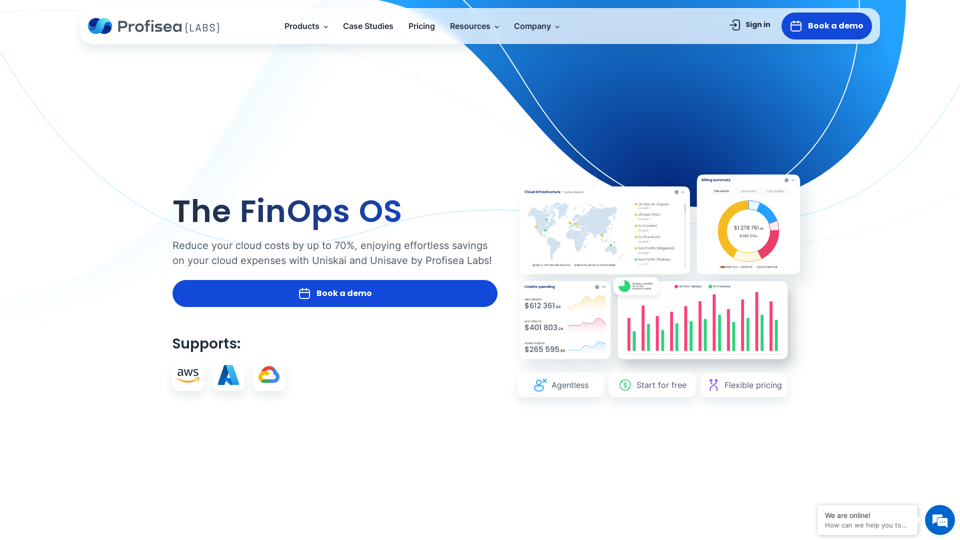The height and width of the screenshot is (540, 960).
Task: Click the AWS logo icon
Action: (188, 375)
